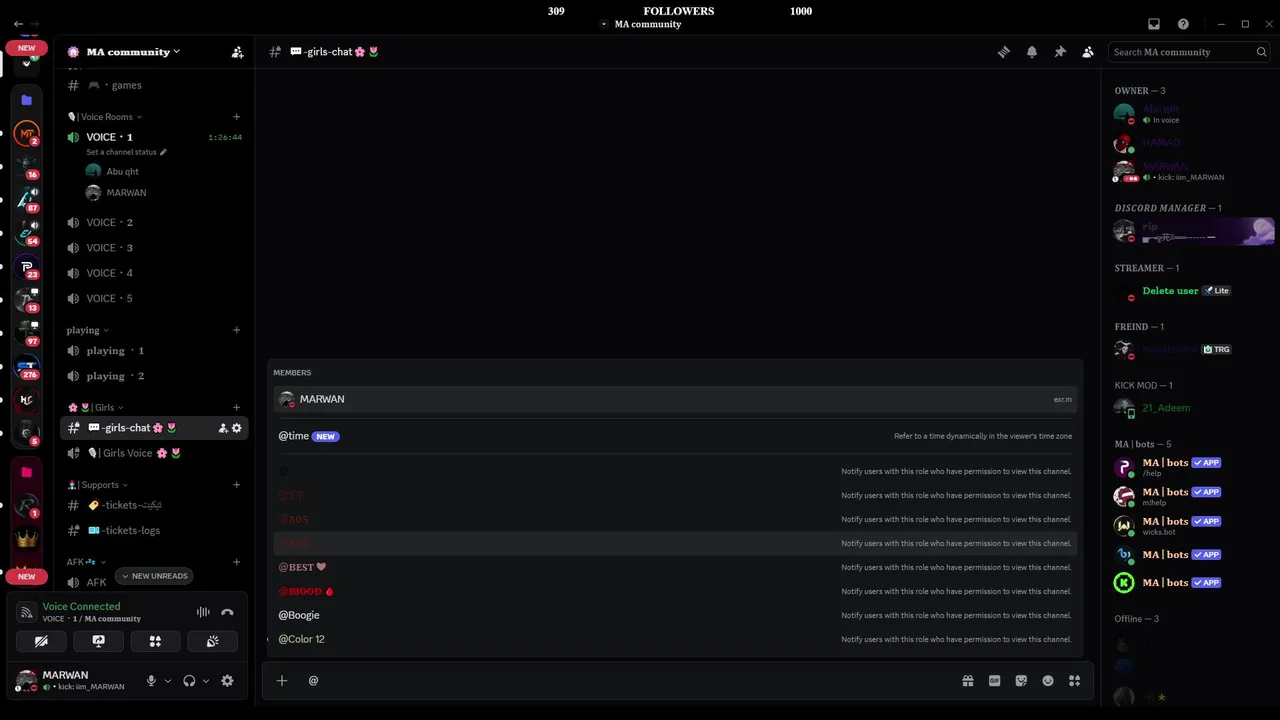Turn on camera in voice panel
Viewport: 1280px width, 720px height.
(x=41, y=641)
